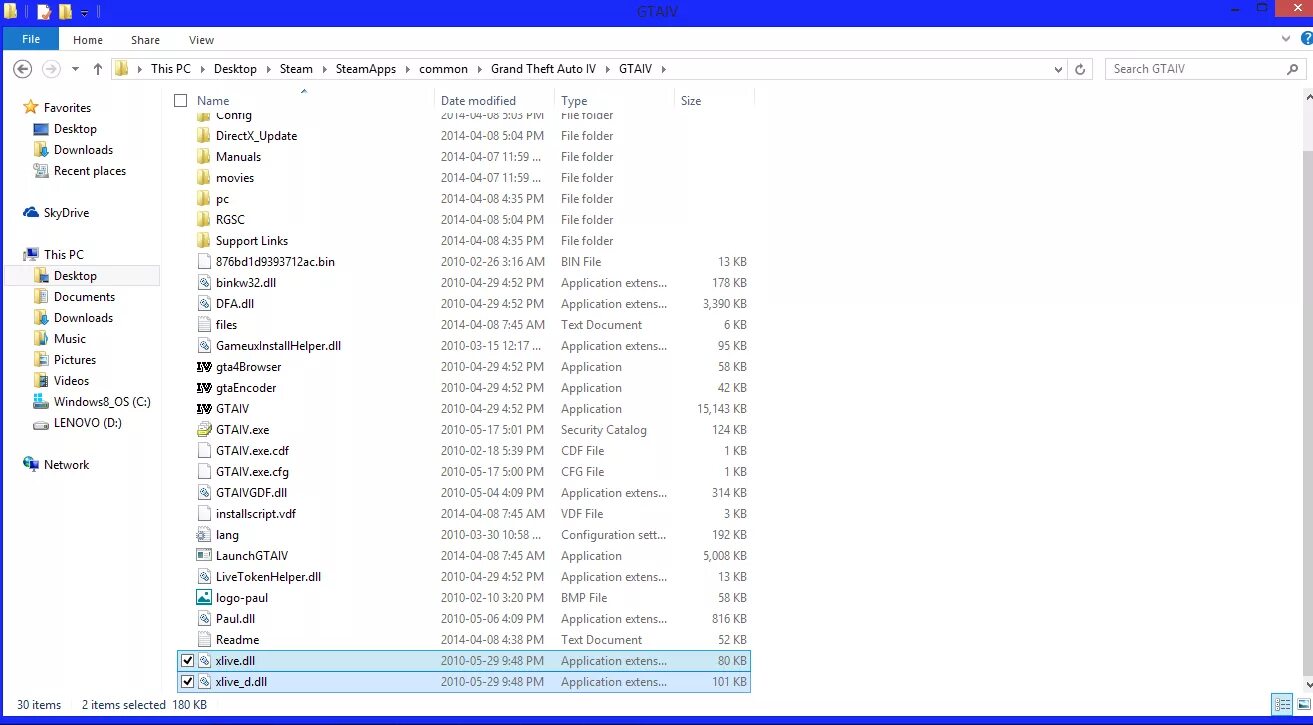
Task: Click the Network icon in navigation pane
Action: point(31,465)
